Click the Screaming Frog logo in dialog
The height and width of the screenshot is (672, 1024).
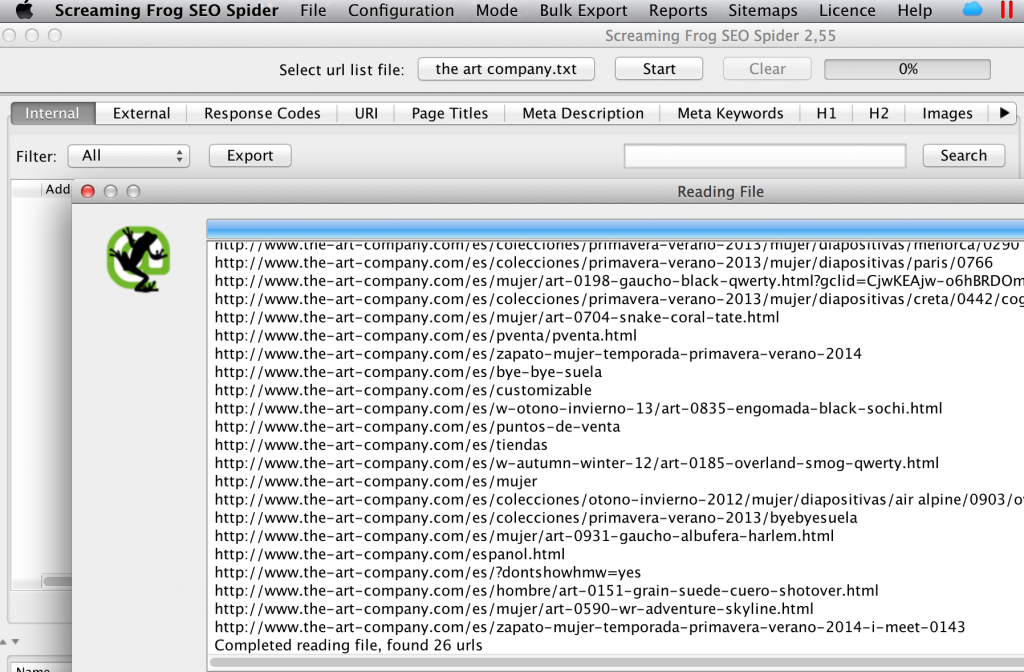[x=138, y=259]
